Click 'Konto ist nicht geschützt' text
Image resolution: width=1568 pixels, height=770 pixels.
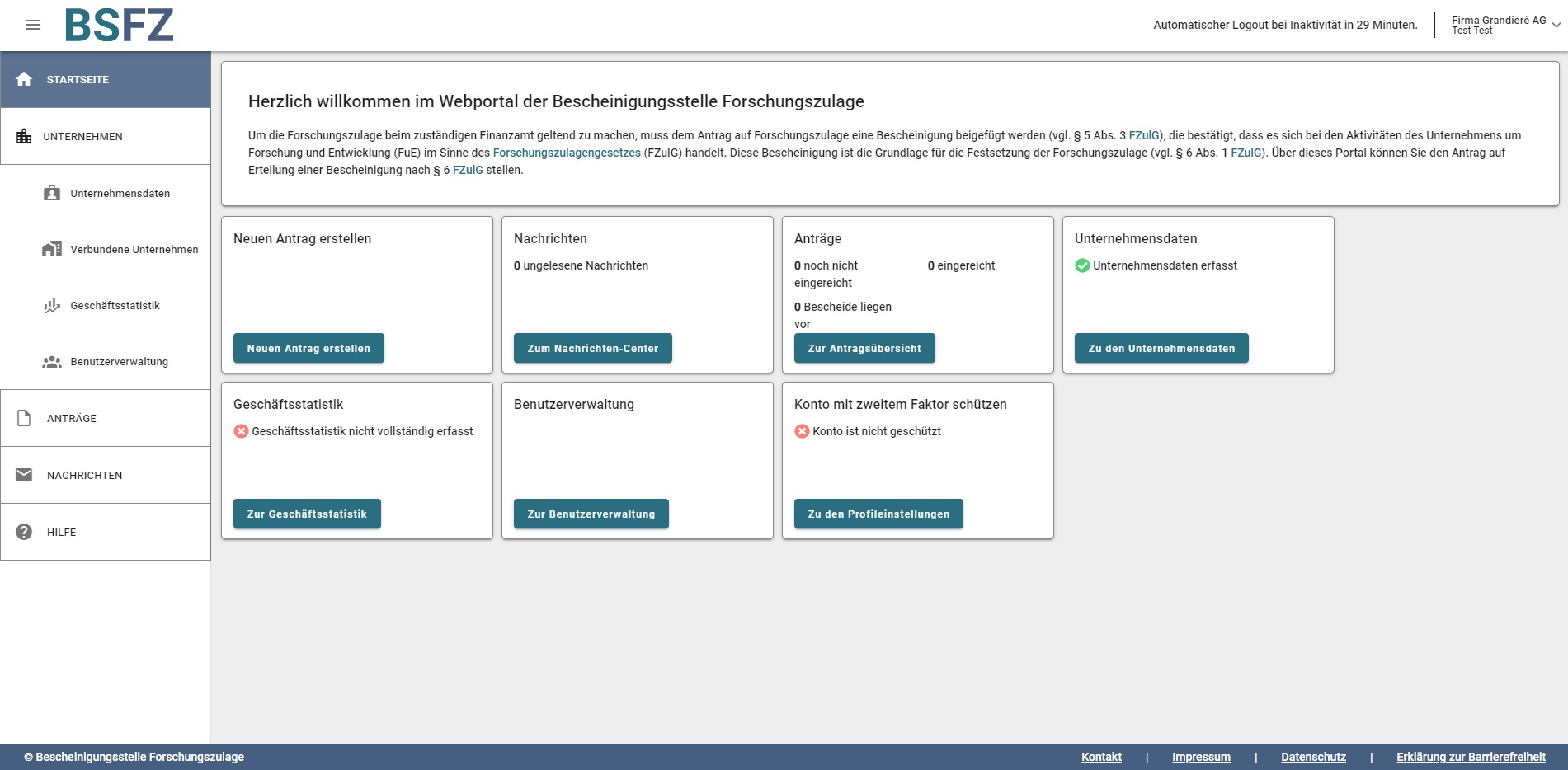876,431
